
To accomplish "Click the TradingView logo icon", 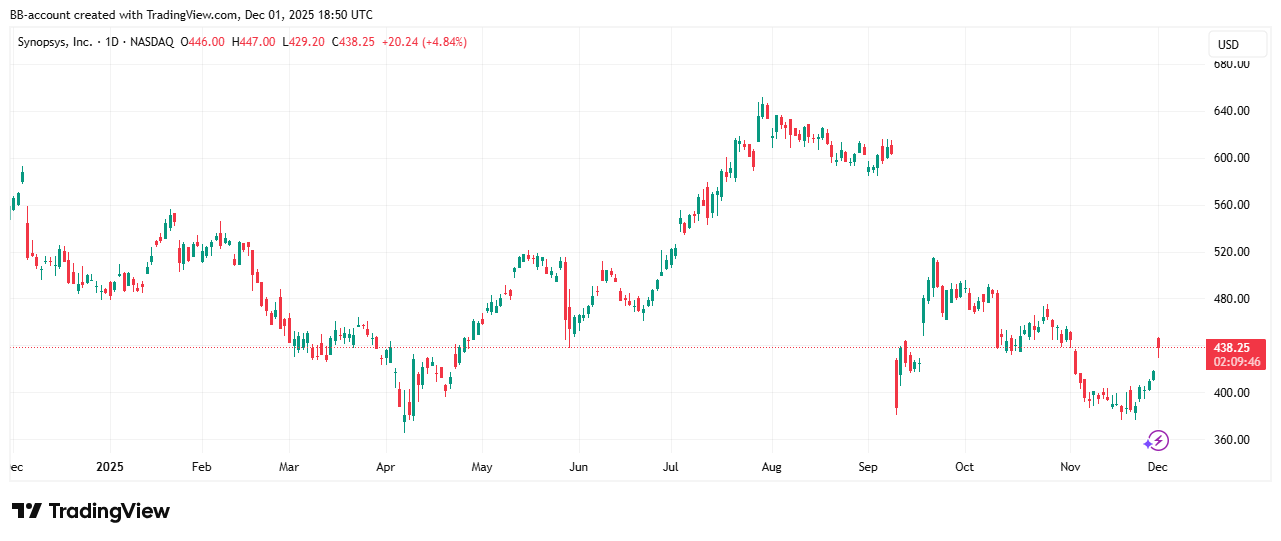I will [27, 511].
